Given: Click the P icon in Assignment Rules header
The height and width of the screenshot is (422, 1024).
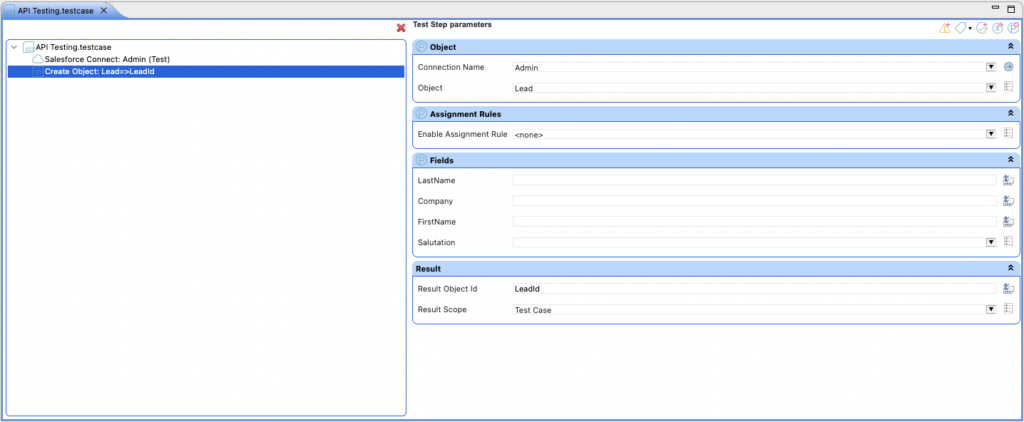Looking at the screenshot, I should (421, 114).
